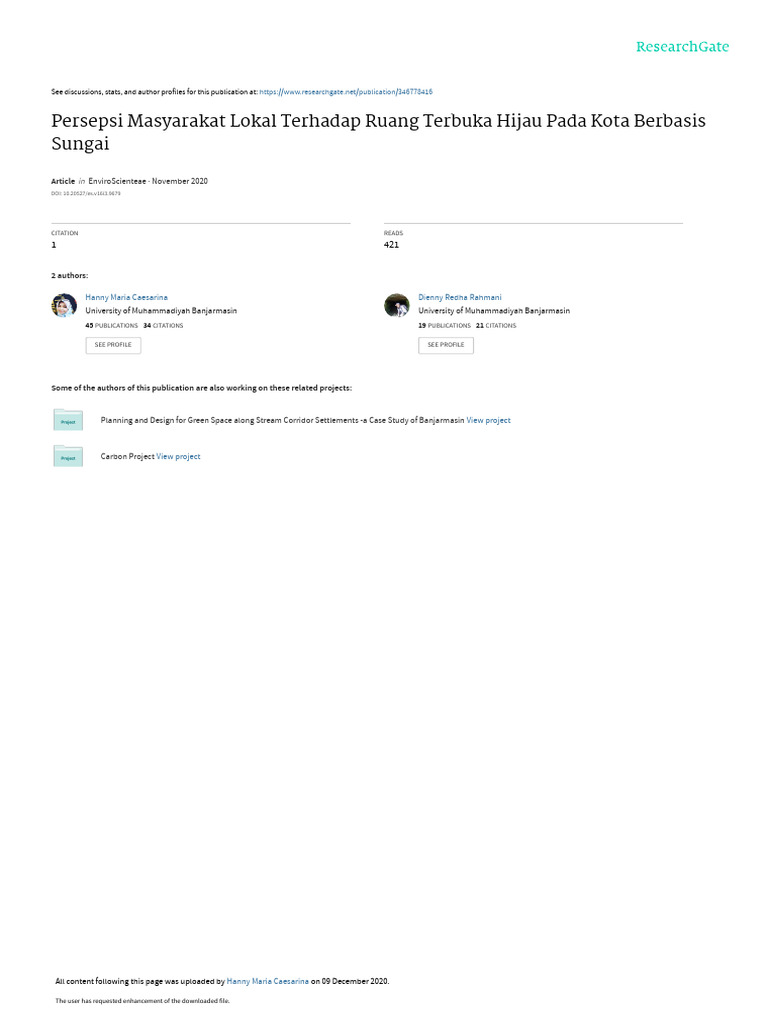768x1024 pixels.
Task: Click the article title Persepsi Masyarakat Lokal
Action: click(x=378, y=131)
